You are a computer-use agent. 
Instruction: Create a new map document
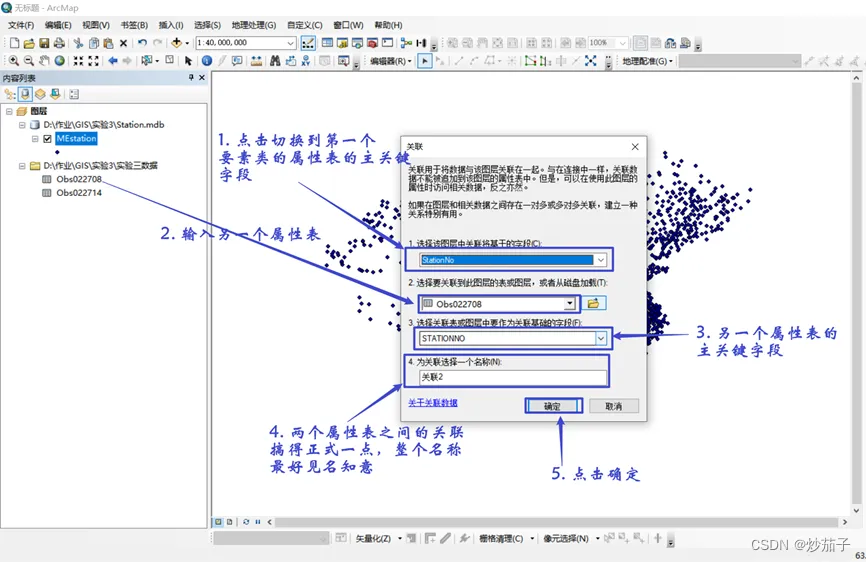tap(15, 43)
